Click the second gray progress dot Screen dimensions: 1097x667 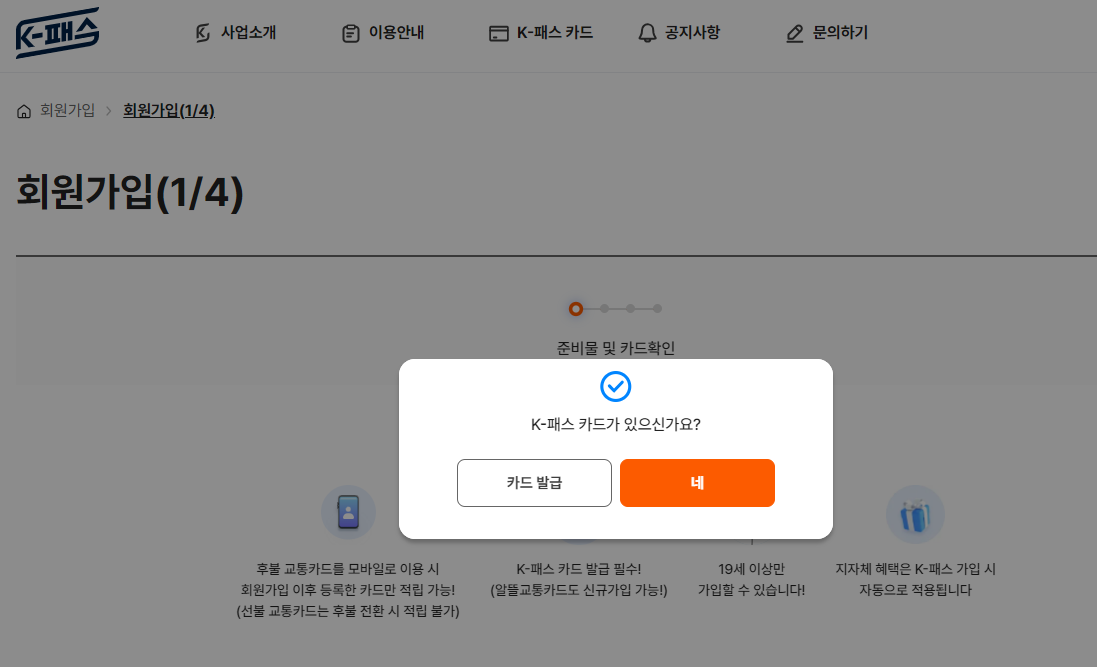(x=605, y=310)
